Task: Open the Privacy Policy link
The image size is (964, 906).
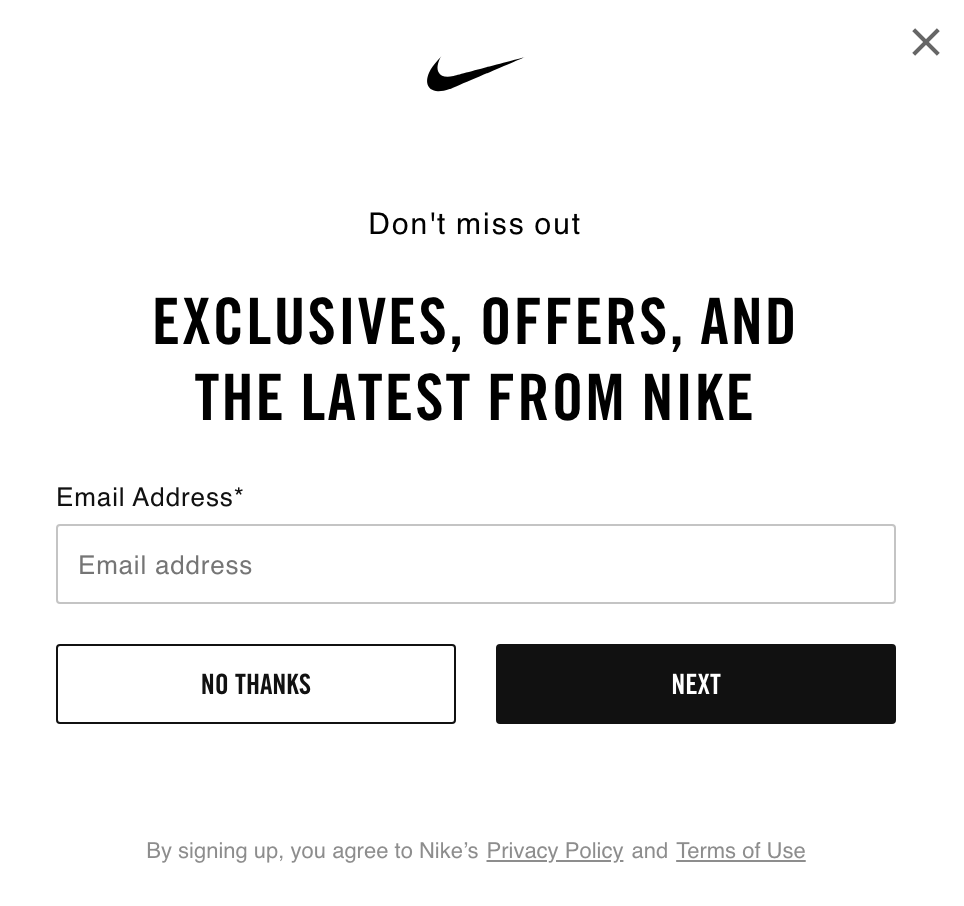Action: coord(555,851)
